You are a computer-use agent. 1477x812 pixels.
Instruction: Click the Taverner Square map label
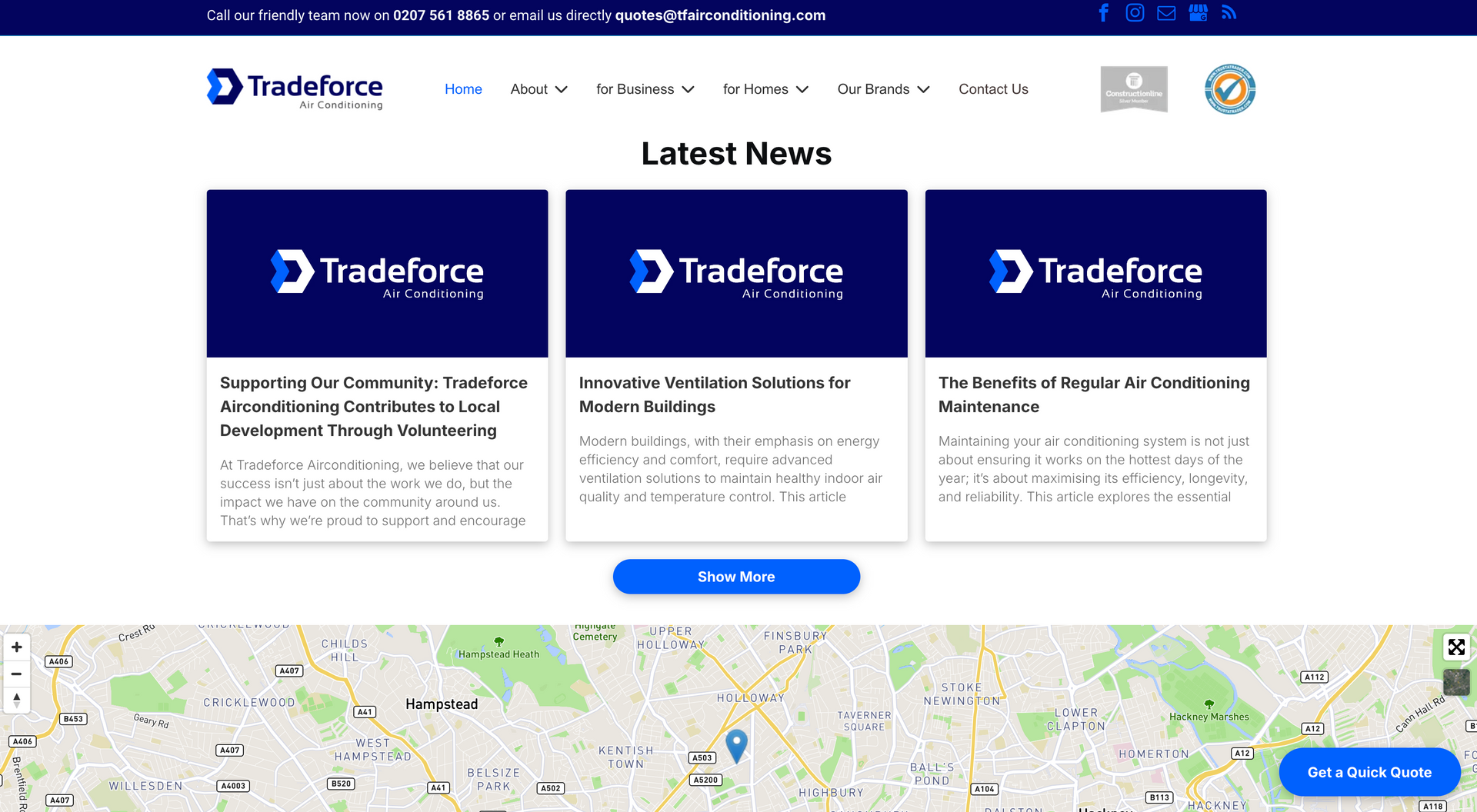864,720
